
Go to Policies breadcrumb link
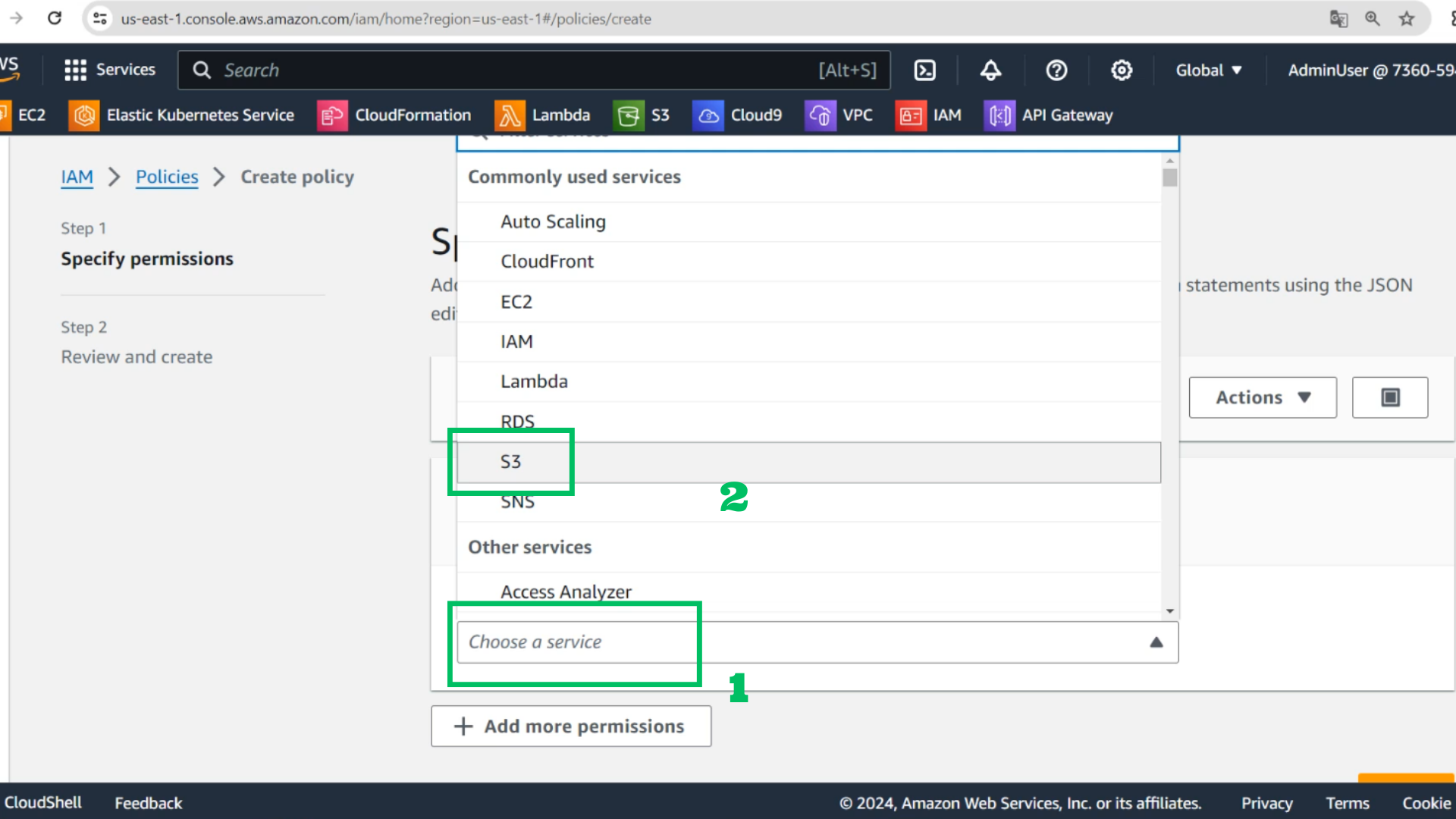click(x=167, y=177)
